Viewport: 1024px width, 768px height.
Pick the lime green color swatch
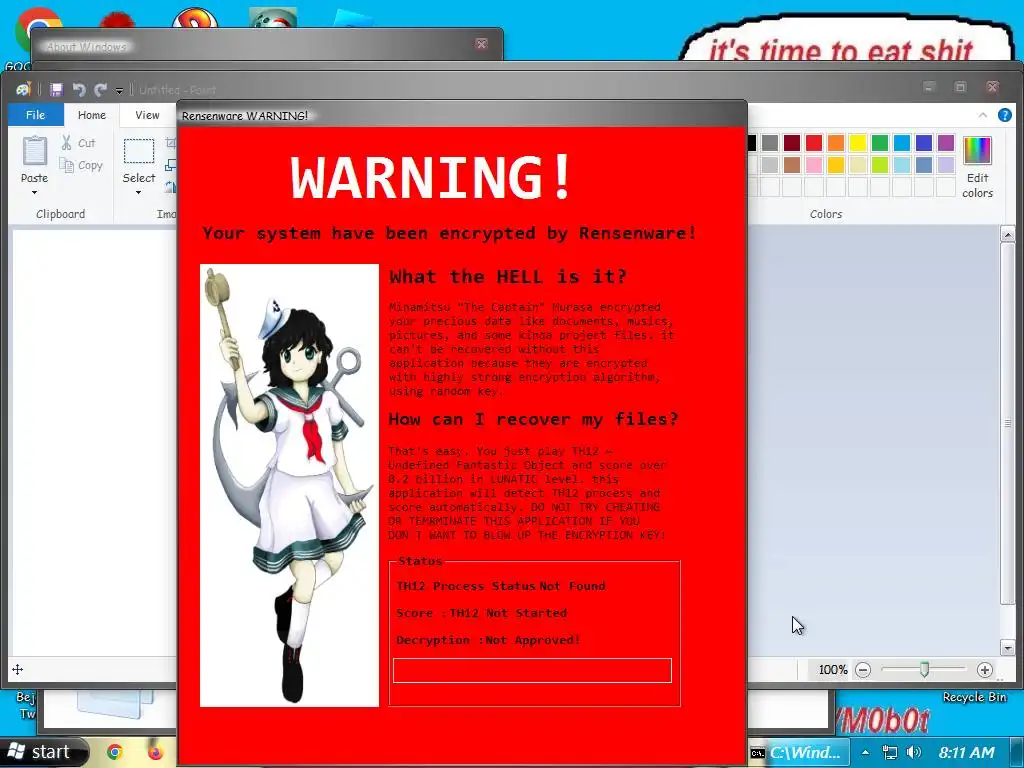[880, 165]
